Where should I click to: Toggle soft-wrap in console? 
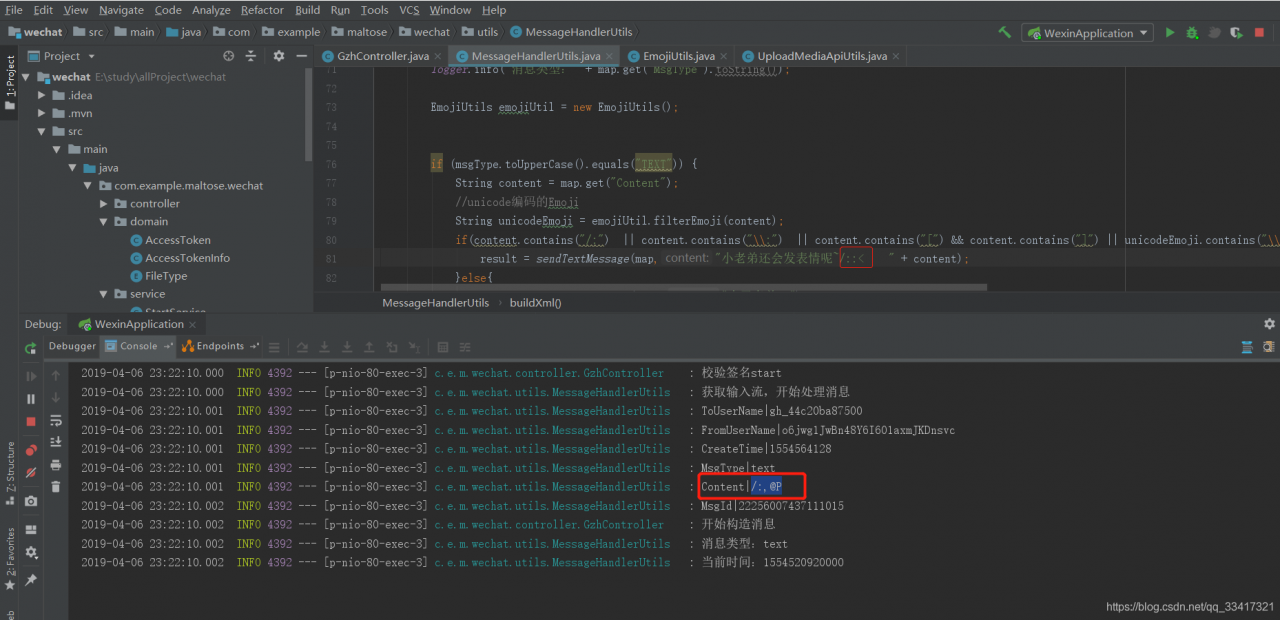click(56, 420)
